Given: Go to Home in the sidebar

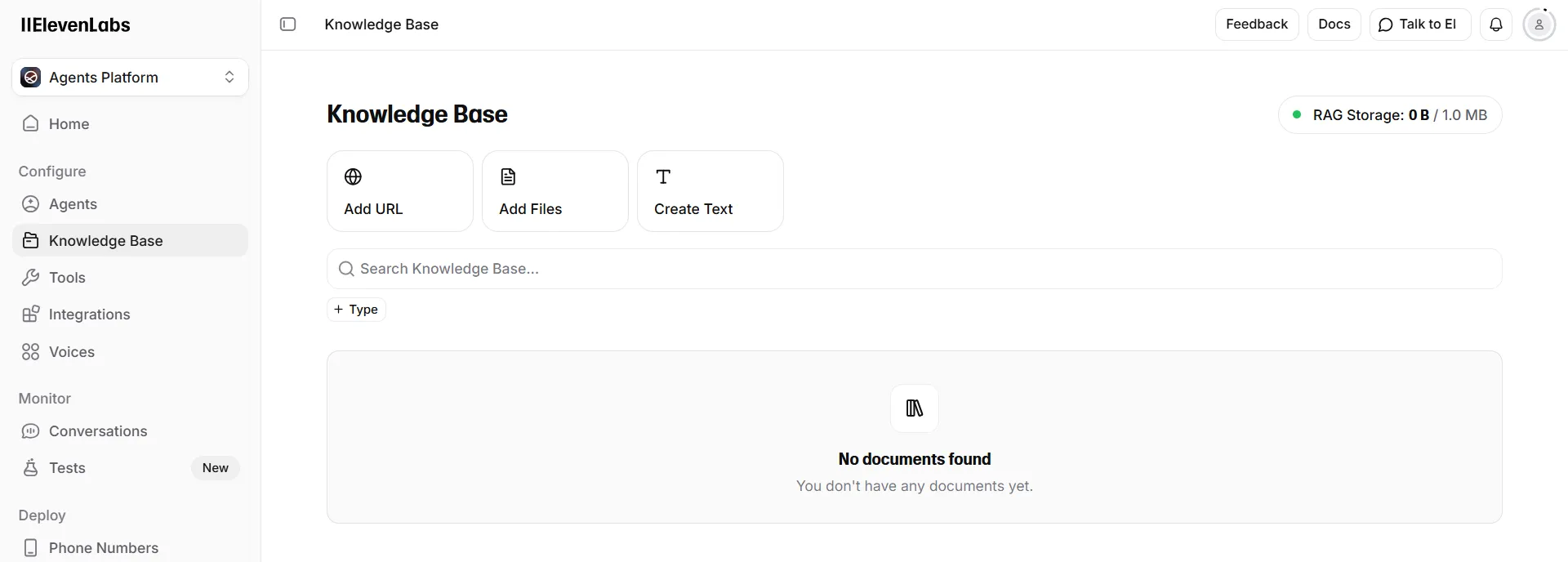Looking at the screenshot, I should pos(69,124).
